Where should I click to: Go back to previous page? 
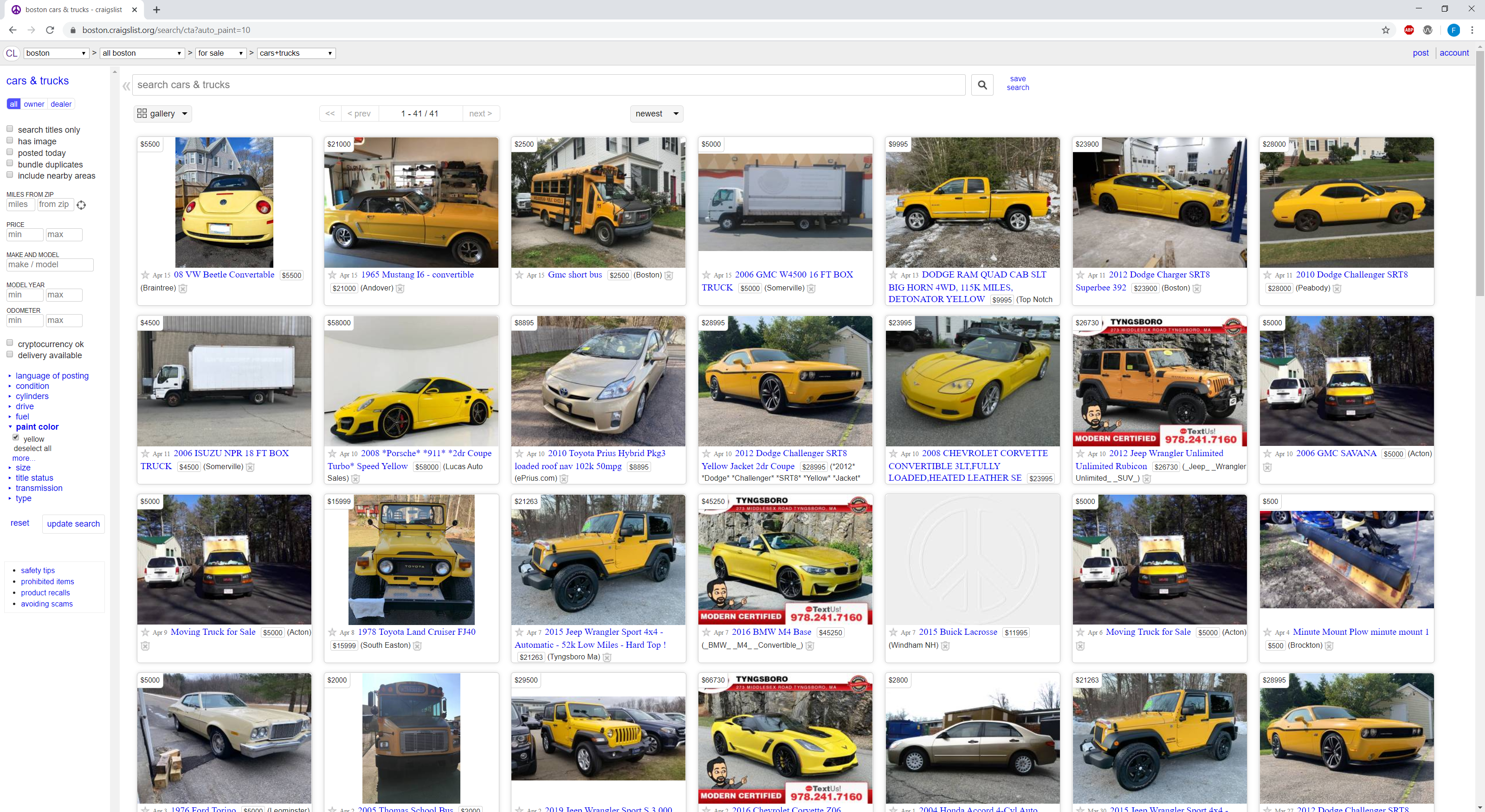coord(13,30)
